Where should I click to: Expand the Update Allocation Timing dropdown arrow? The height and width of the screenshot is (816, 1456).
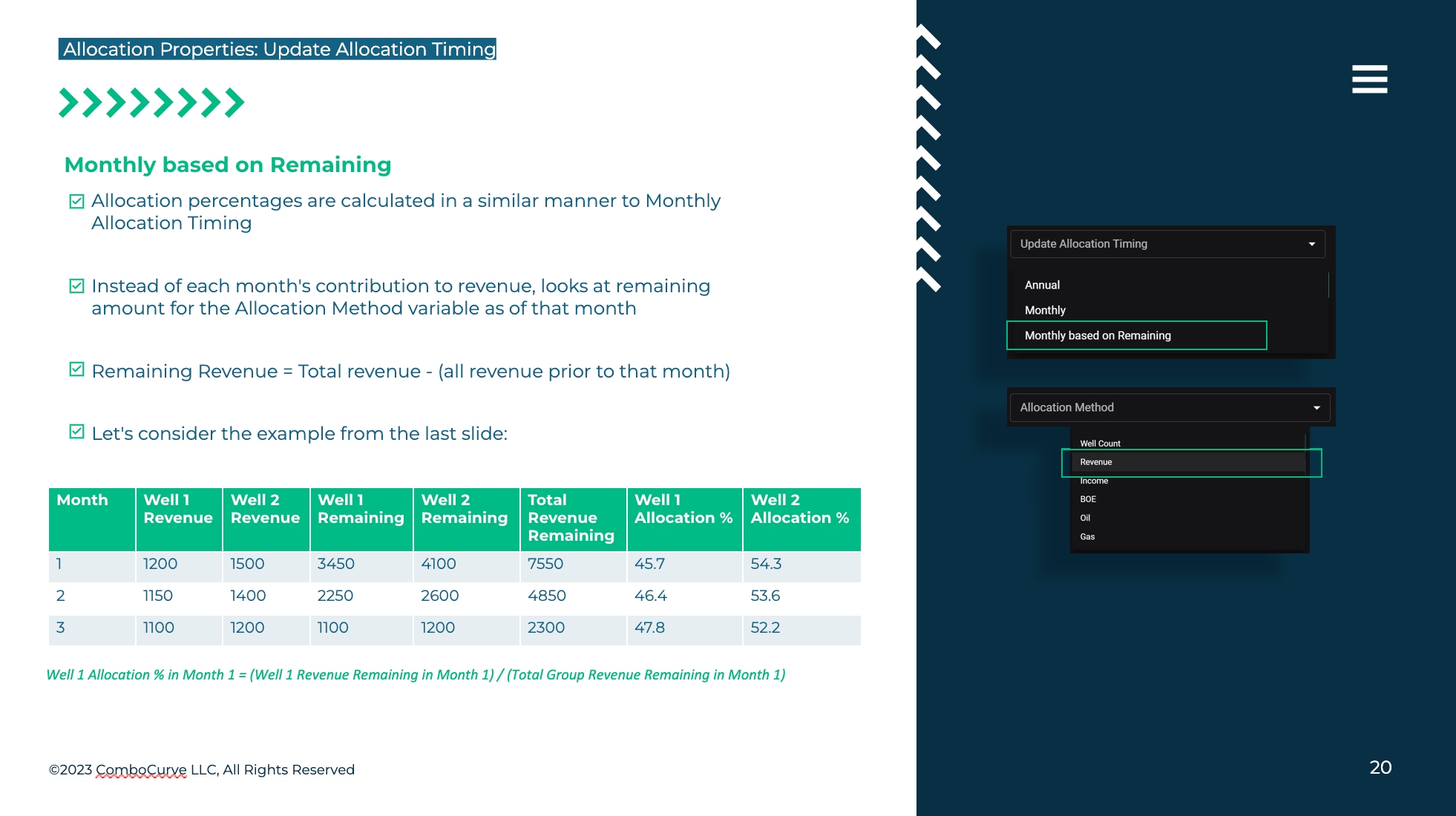(1311, 244)
